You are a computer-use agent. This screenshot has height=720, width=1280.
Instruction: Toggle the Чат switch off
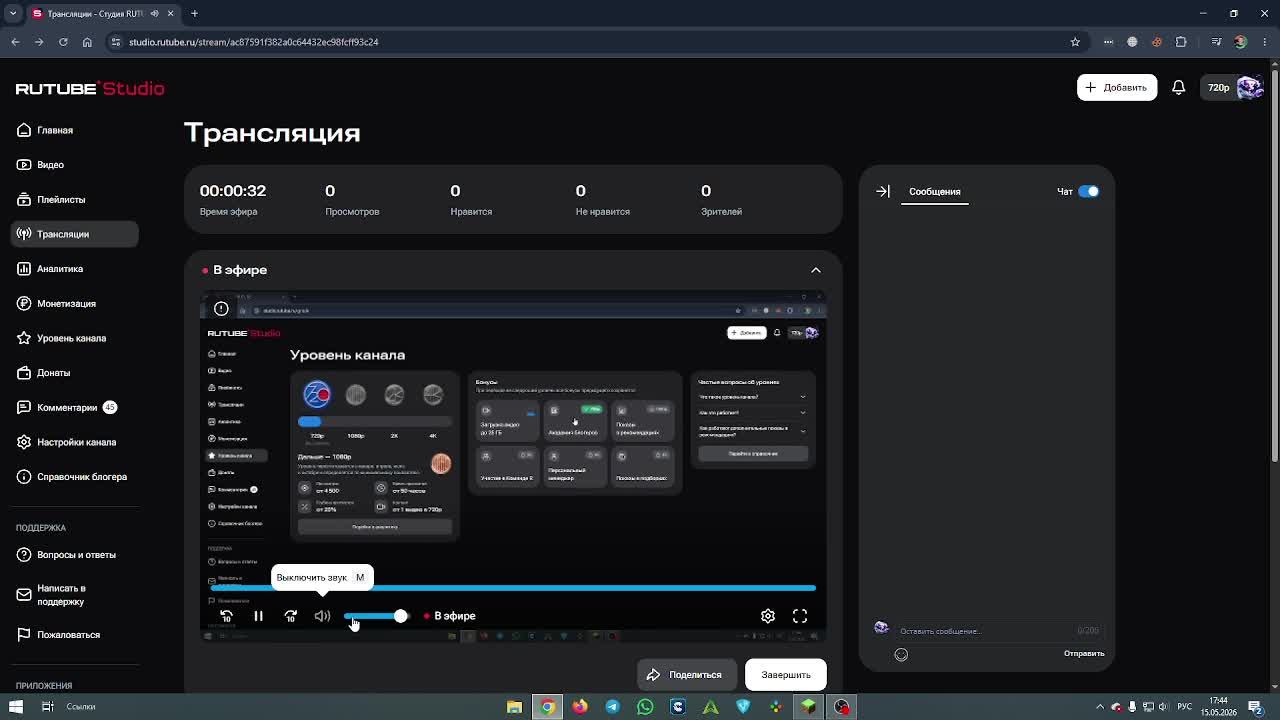[x=1088, y=191]
